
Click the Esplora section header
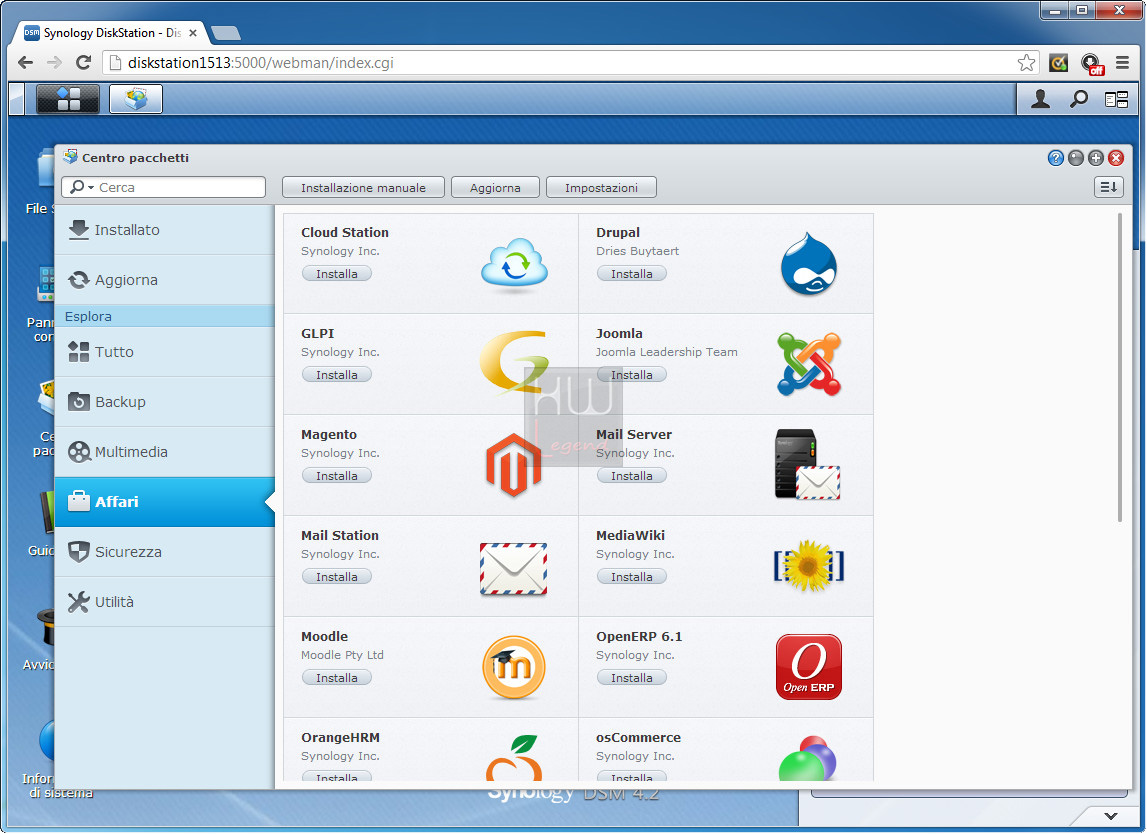[x=165, y=316]
